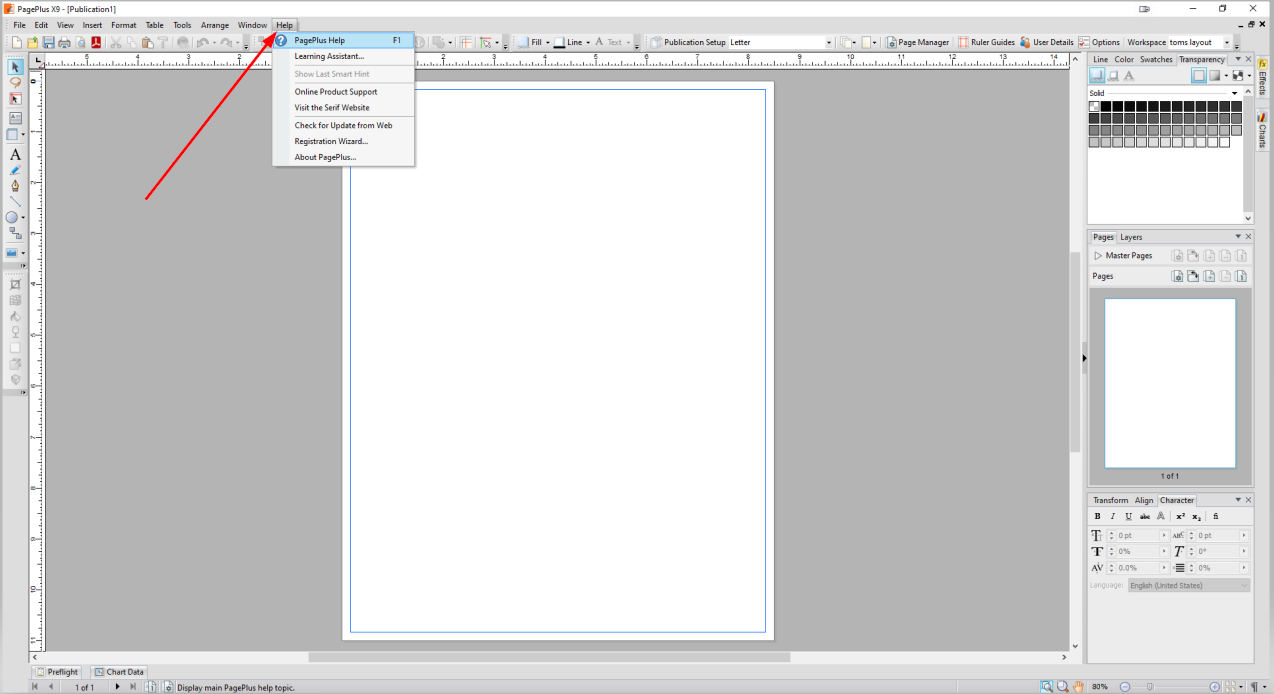Image resolution: width=1274 pixels, height=694 pixels.
Task: Select the Pen tool
Action: (x=15, y=186)
